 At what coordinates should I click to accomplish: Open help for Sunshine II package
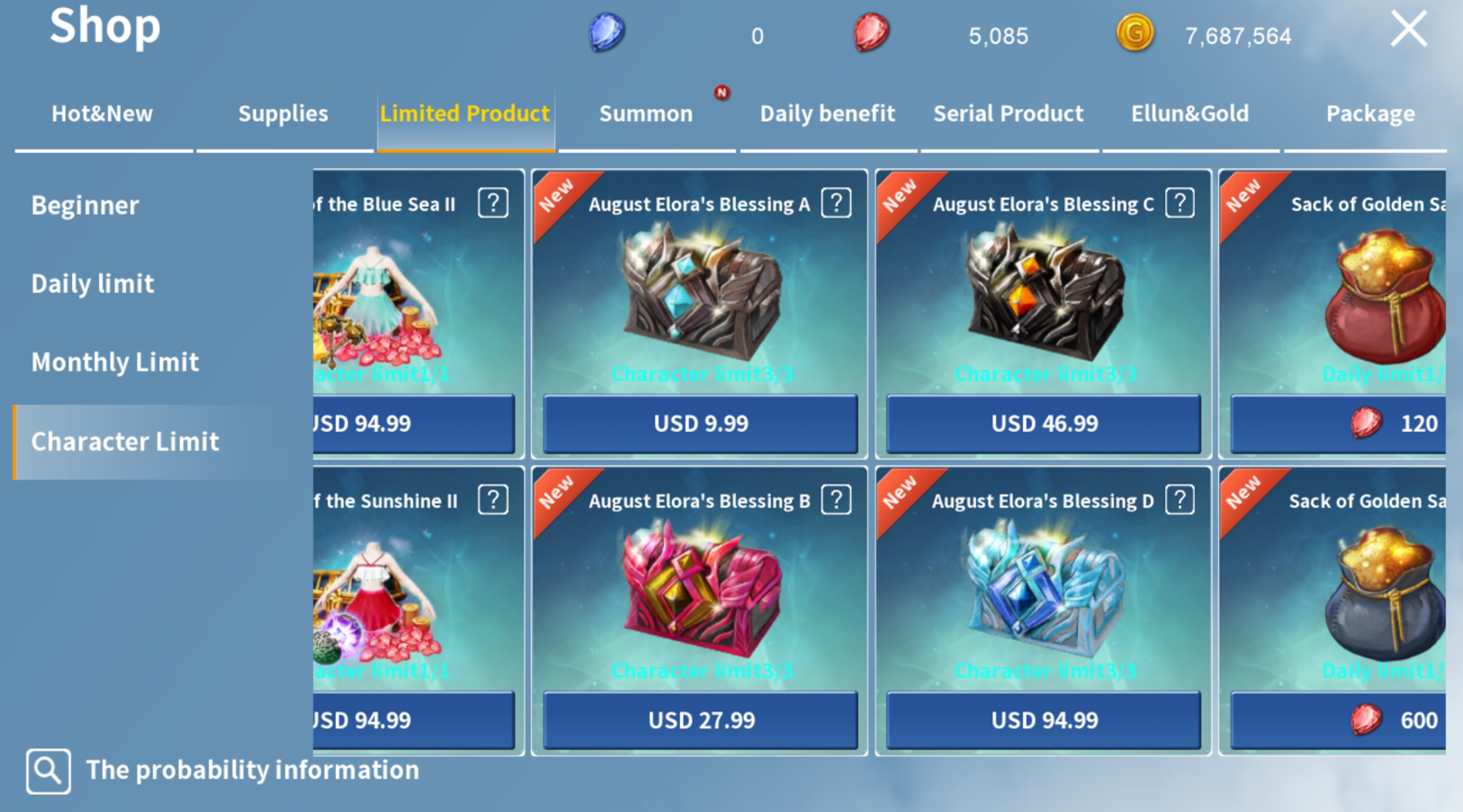(x=493, y=500)
